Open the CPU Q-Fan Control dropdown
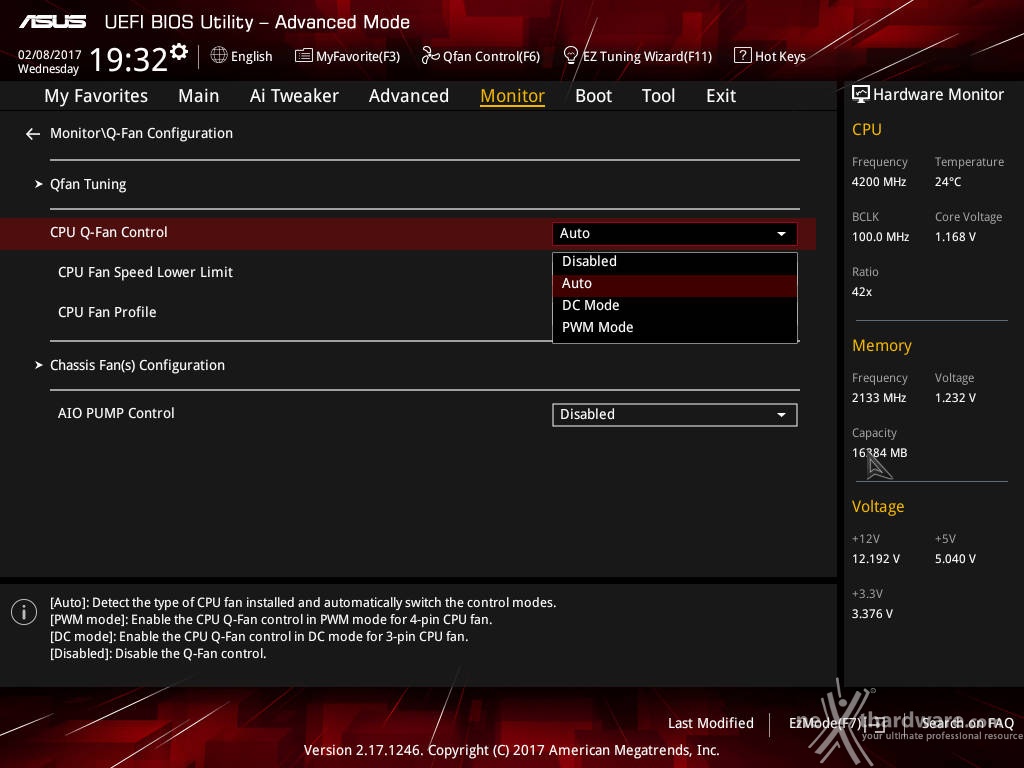Image resolution: width=1024 pixels, height=768 pixels. pos(674,233)
